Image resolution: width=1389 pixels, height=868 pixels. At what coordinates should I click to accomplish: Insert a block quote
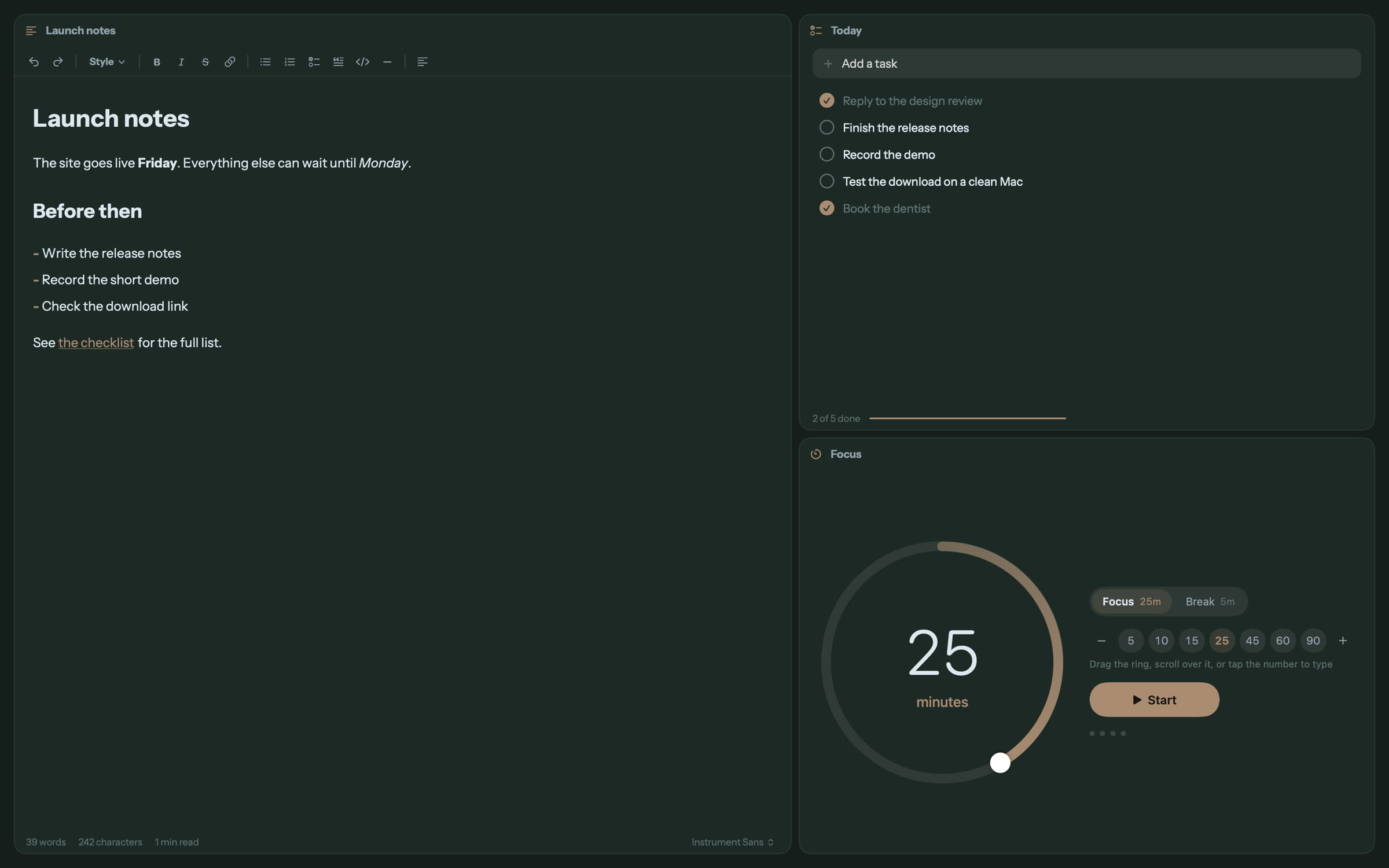point(339,62)
